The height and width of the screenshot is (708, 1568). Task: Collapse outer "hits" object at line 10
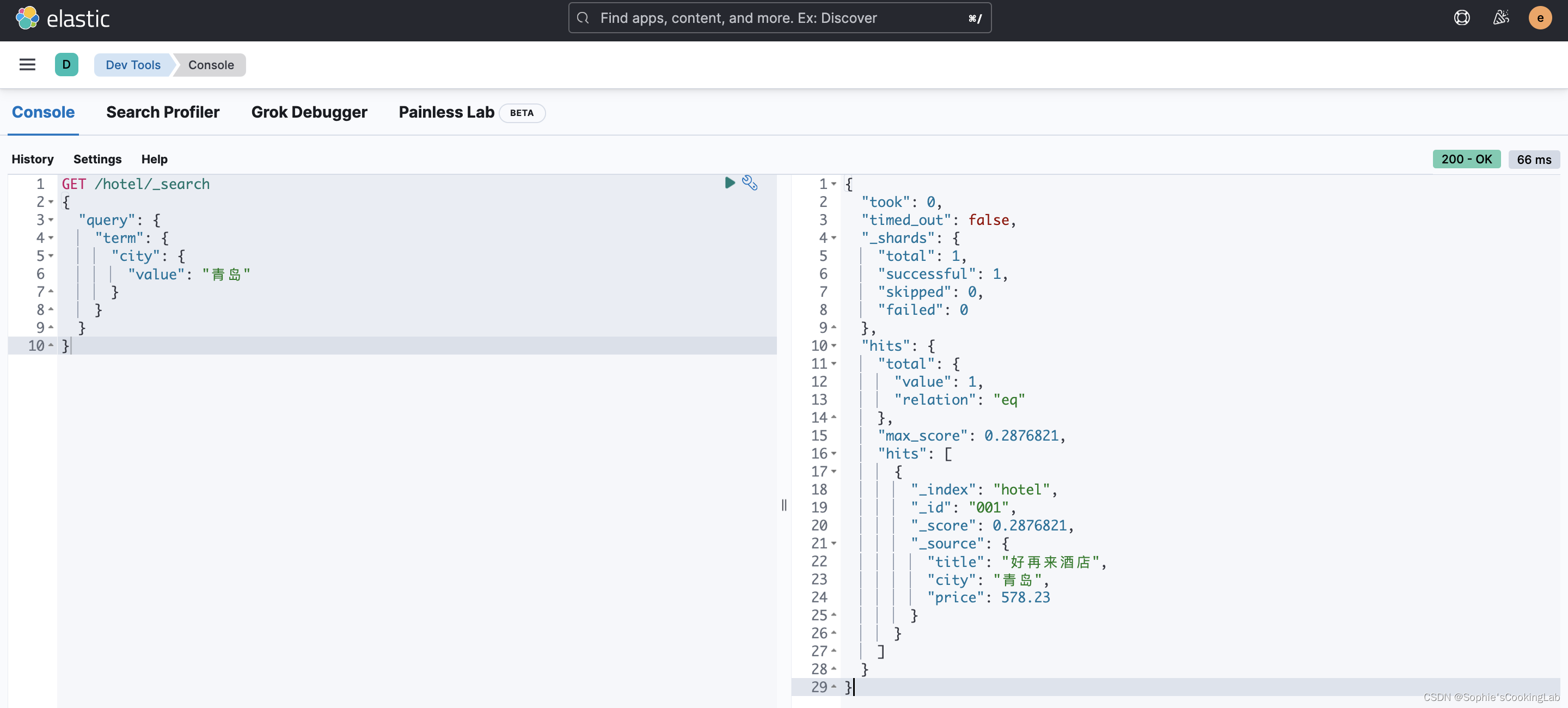(x=834, y=346)
